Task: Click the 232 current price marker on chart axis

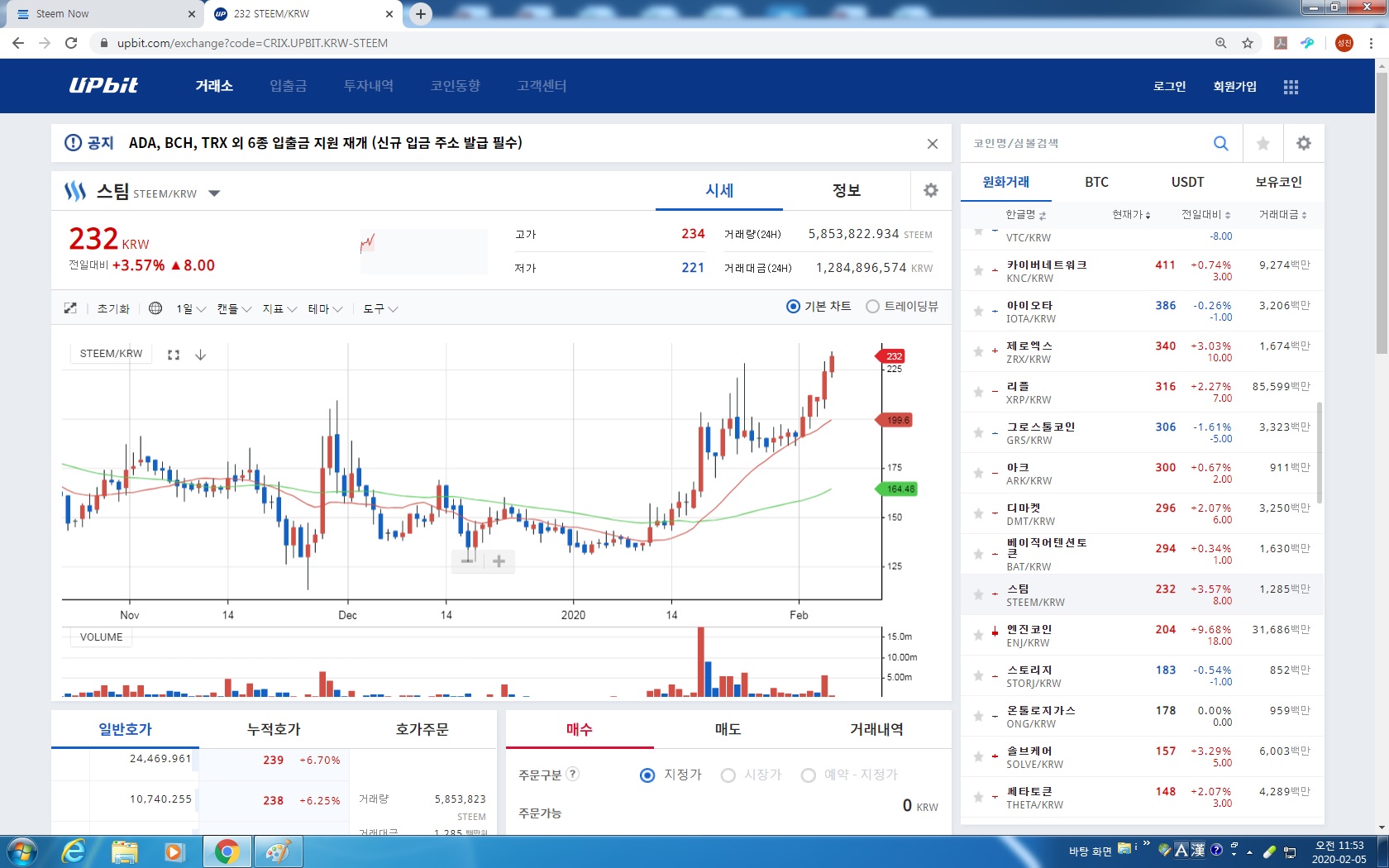Action: click(891, 356)
